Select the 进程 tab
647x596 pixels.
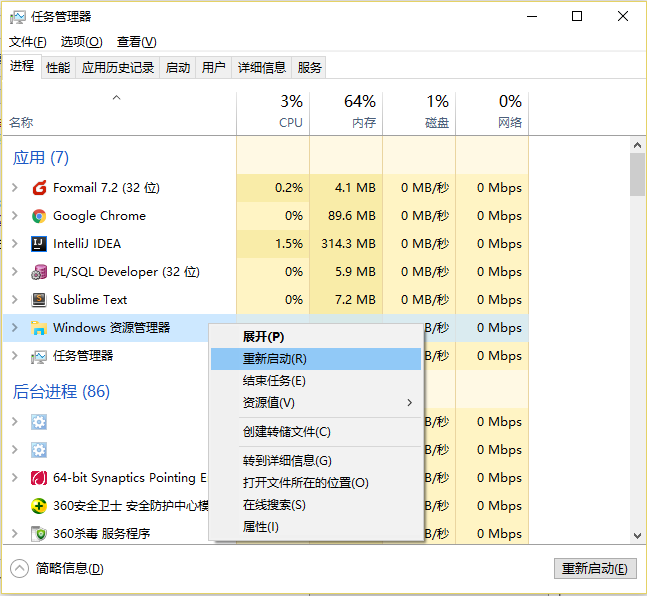coord(22,66)
